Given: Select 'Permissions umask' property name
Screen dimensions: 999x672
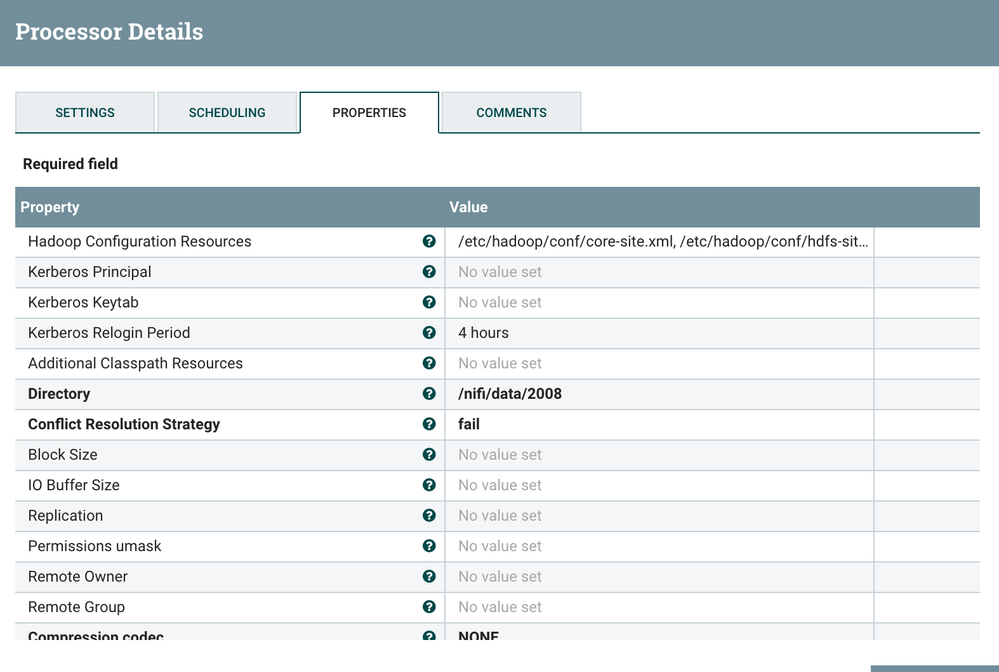Looking at the screenshot, I should pyautogui.click(x=94, y=546).
